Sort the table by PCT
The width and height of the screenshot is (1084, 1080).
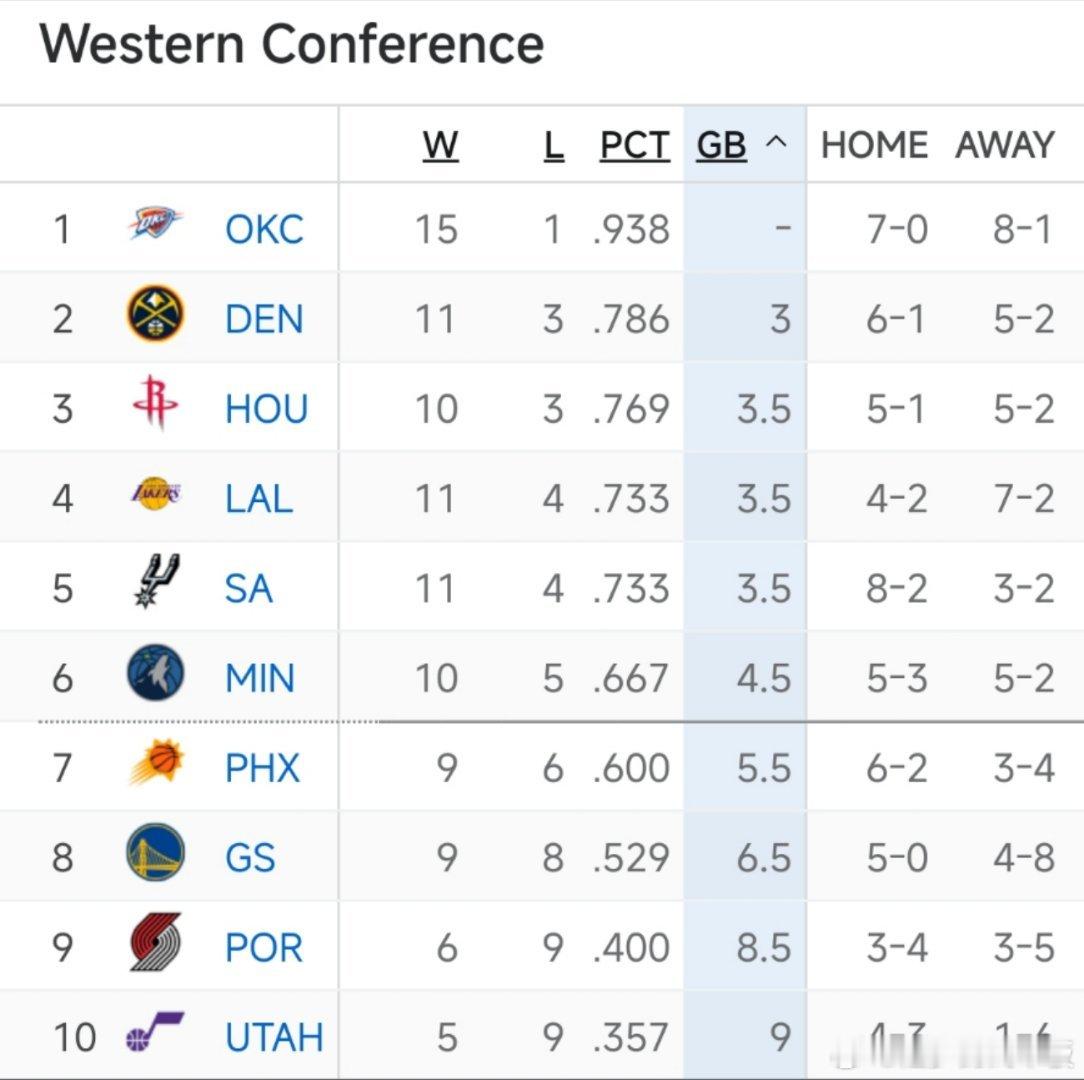pos(634,146)
